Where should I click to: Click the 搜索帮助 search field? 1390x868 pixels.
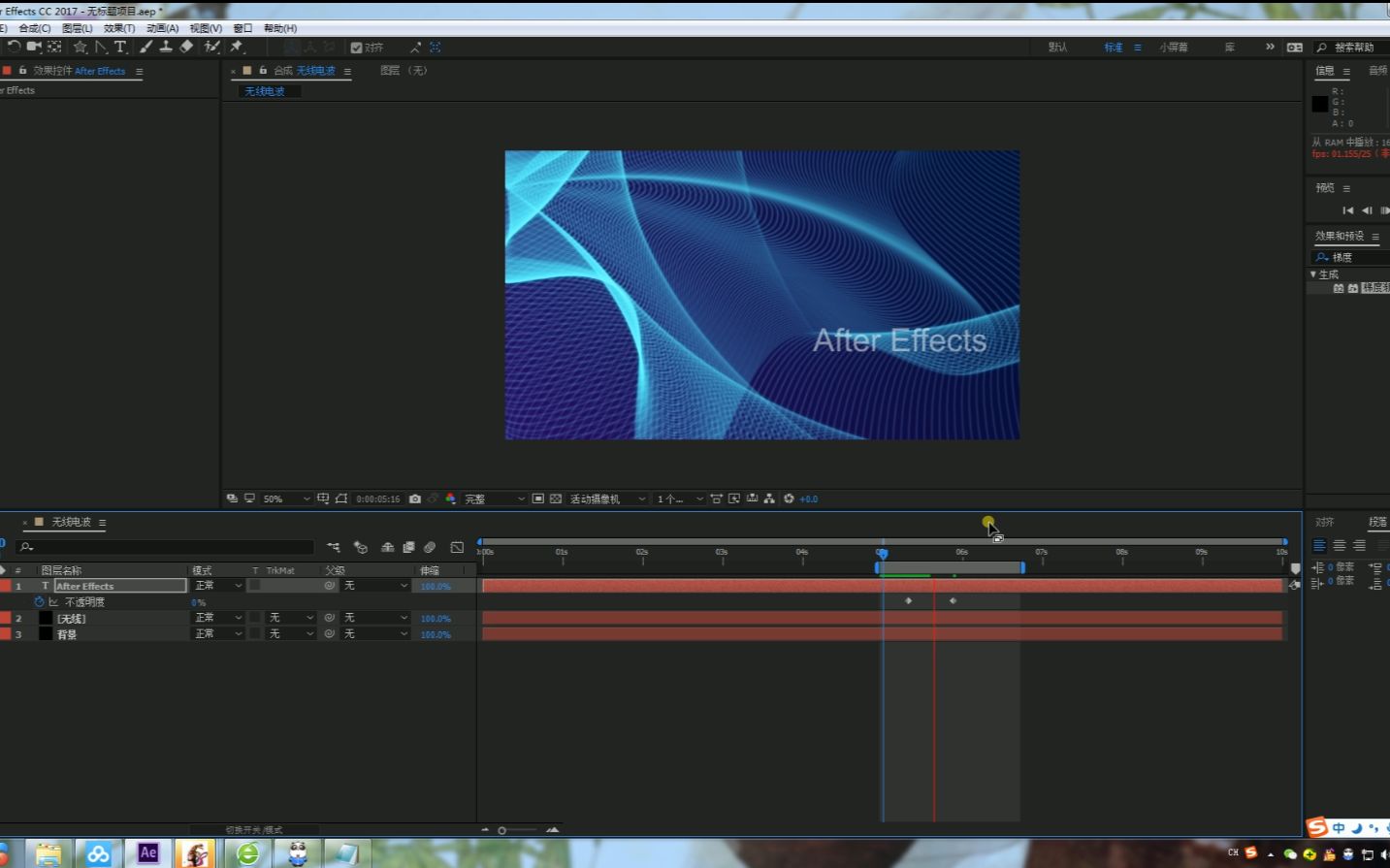pos(1350,48)
